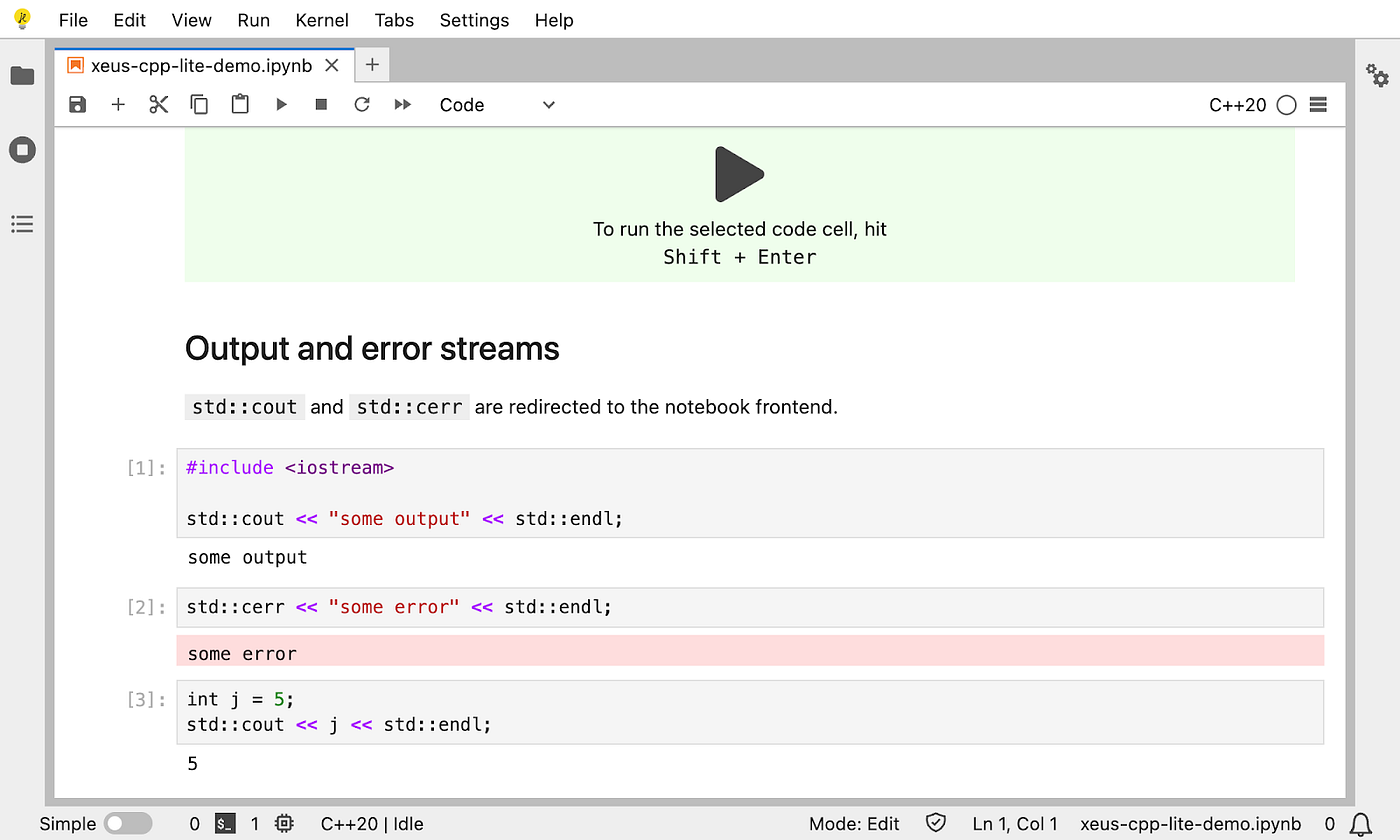The height and width of the screenshot is (840, 1400).
Task: Insert a new cell with plus icon
Action: coord(118,105)
